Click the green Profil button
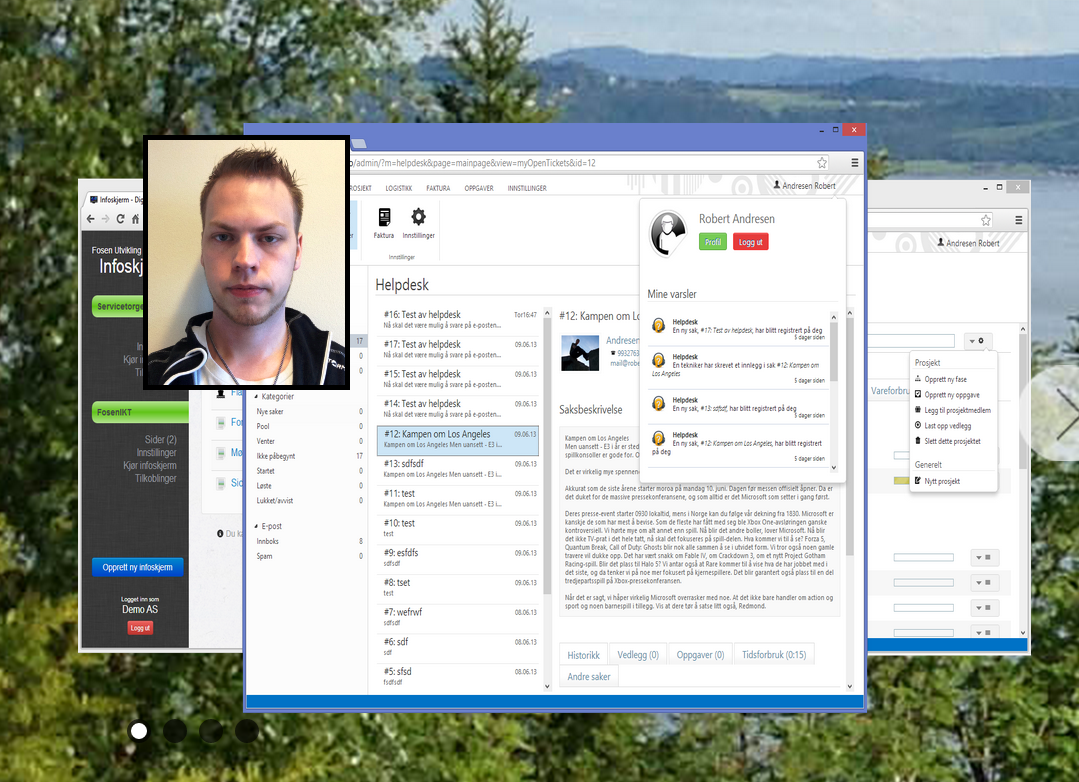The width and height of the screenshot is (1079, 782). tap(713, 242)
